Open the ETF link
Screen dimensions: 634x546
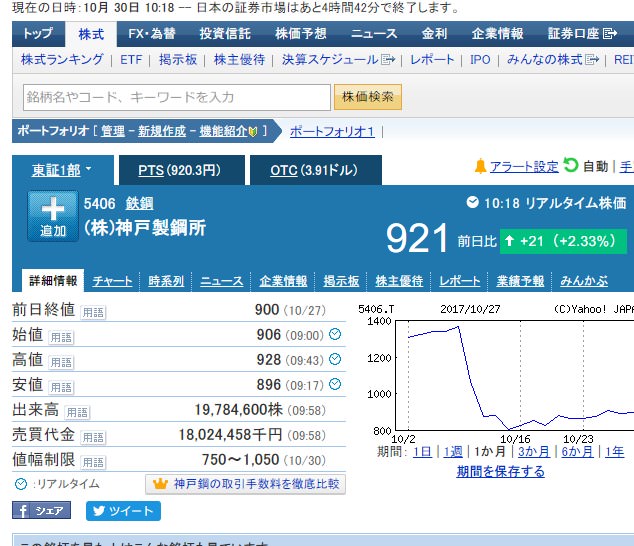point(131,60)
